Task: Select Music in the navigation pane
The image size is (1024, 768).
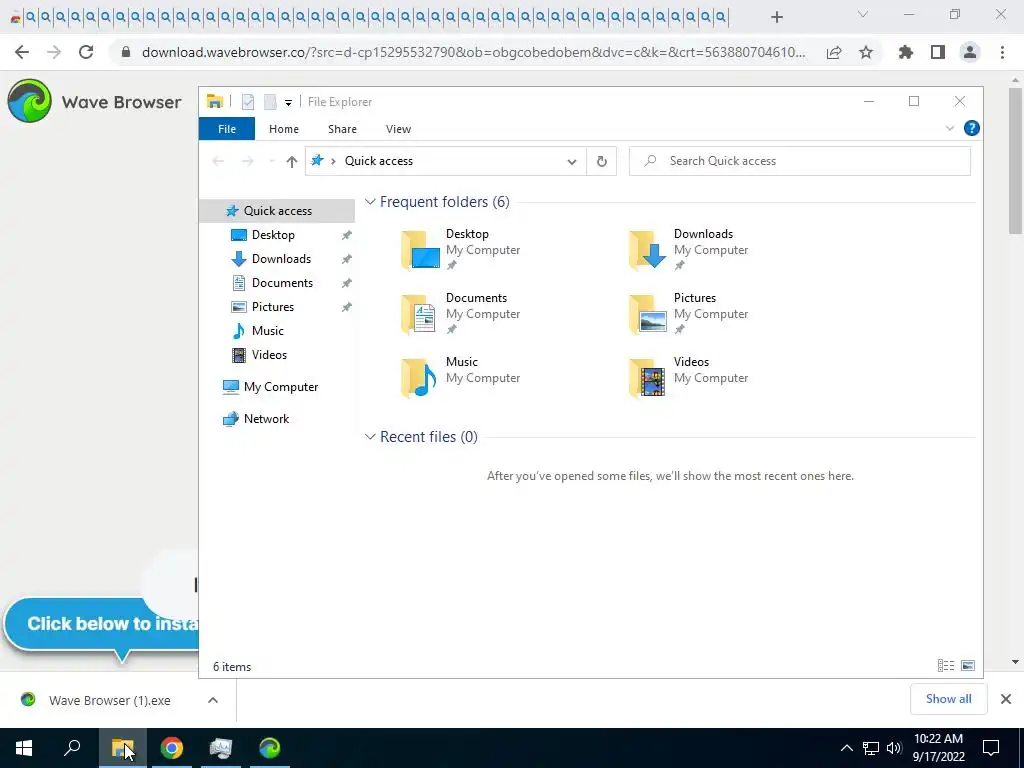Action: click(267, 331)
